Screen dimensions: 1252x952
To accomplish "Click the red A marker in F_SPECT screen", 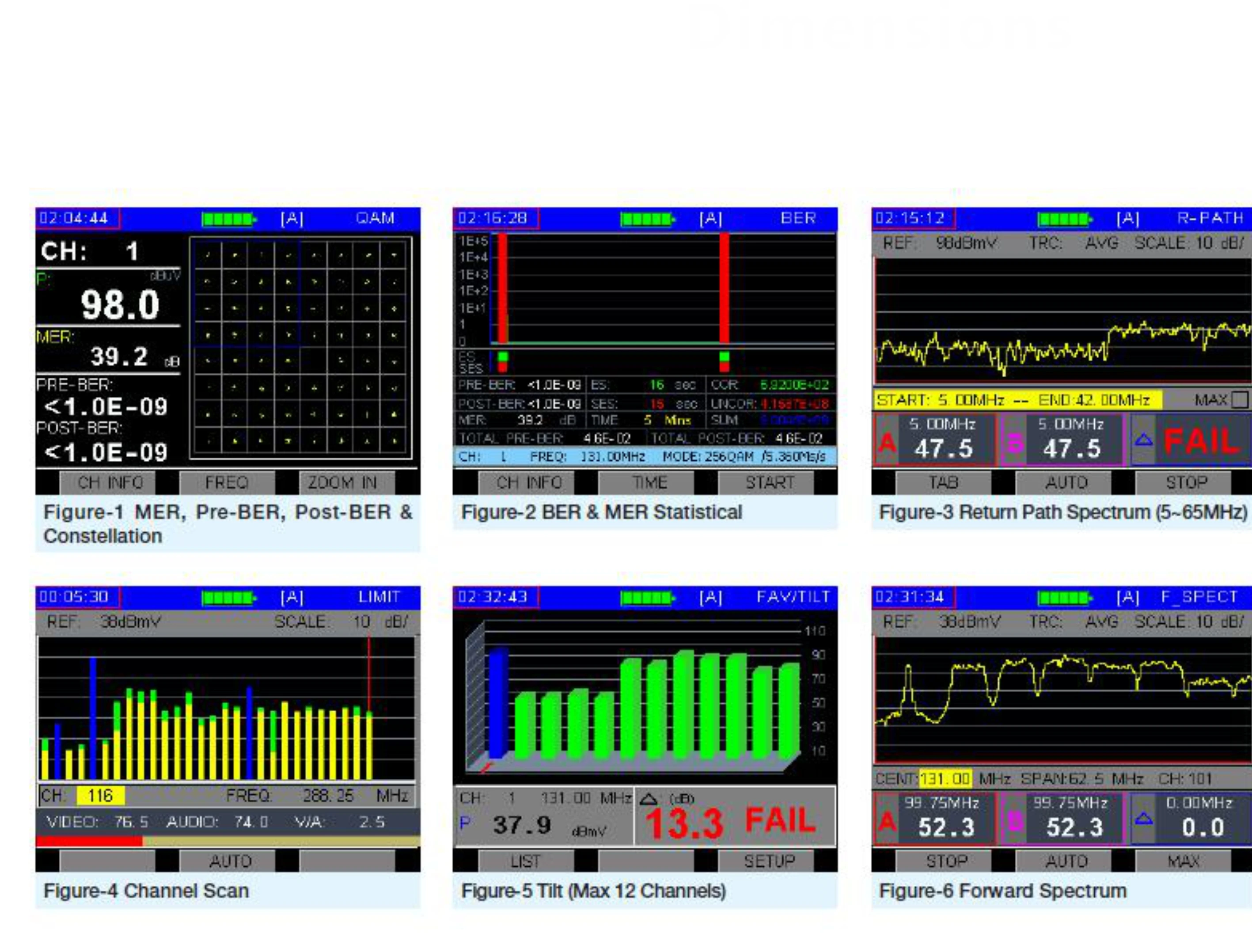I will click(x=887, y=822).
